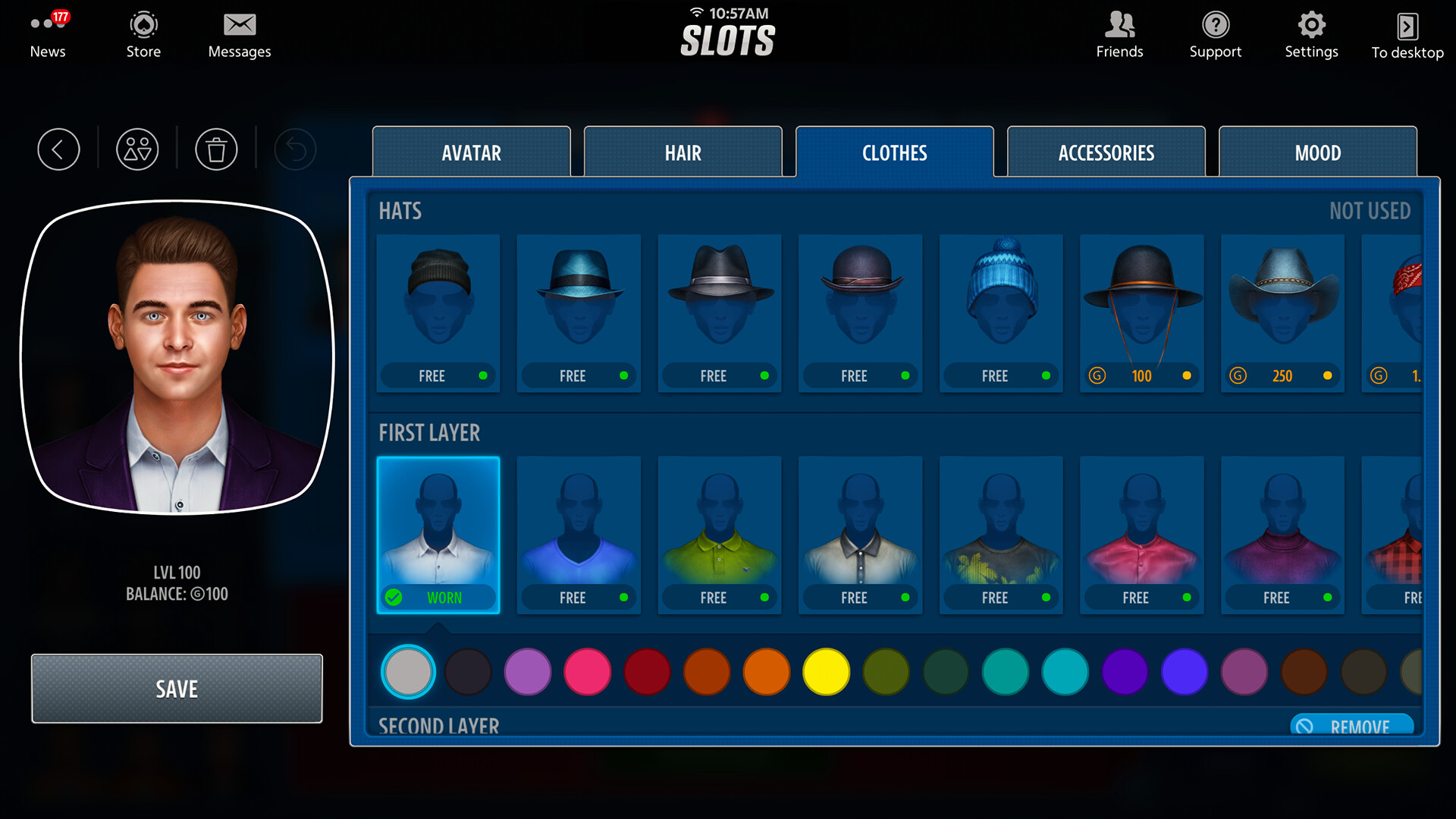
Task: Click the randomize avatar icon
Action: tap(137, 149)
